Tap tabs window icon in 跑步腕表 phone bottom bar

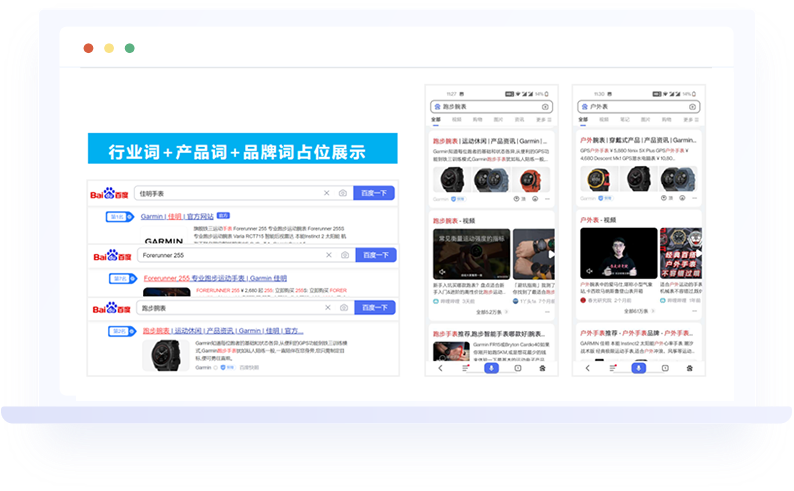(518, 368)
